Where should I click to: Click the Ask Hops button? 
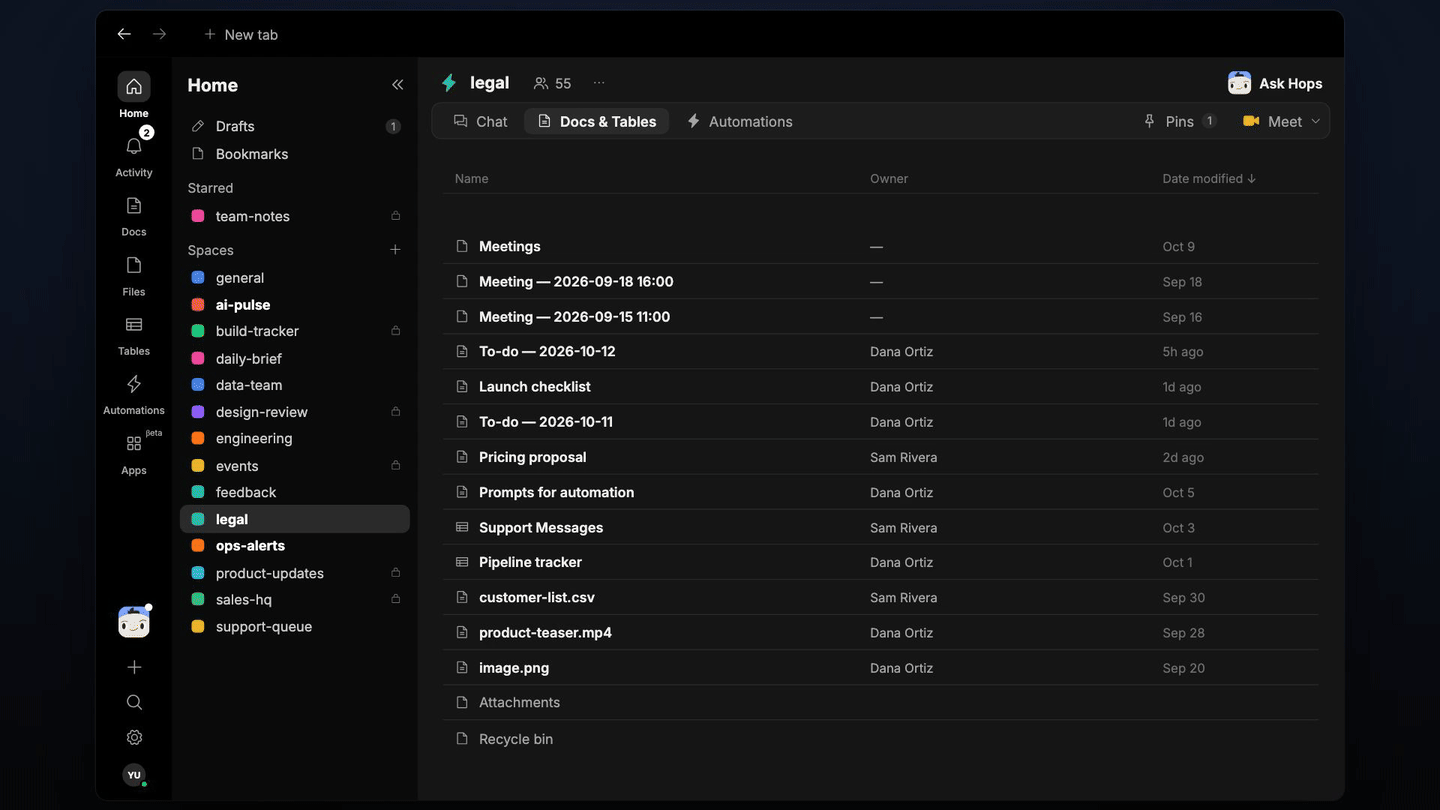coord(1275,83)
